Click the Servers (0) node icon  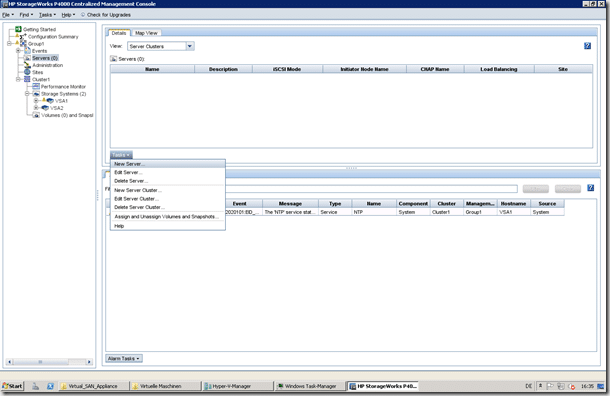point(27,58)
